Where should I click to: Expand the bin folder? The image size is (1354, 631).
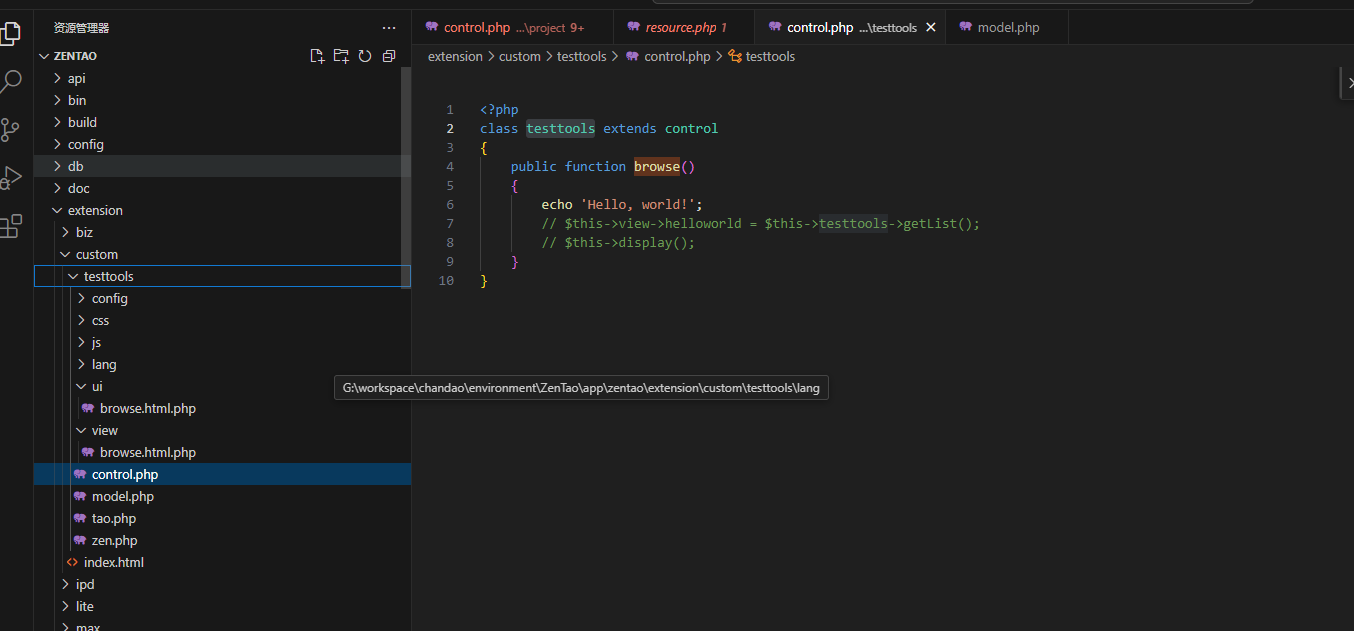pyautogui.click(x=57, y=100)
